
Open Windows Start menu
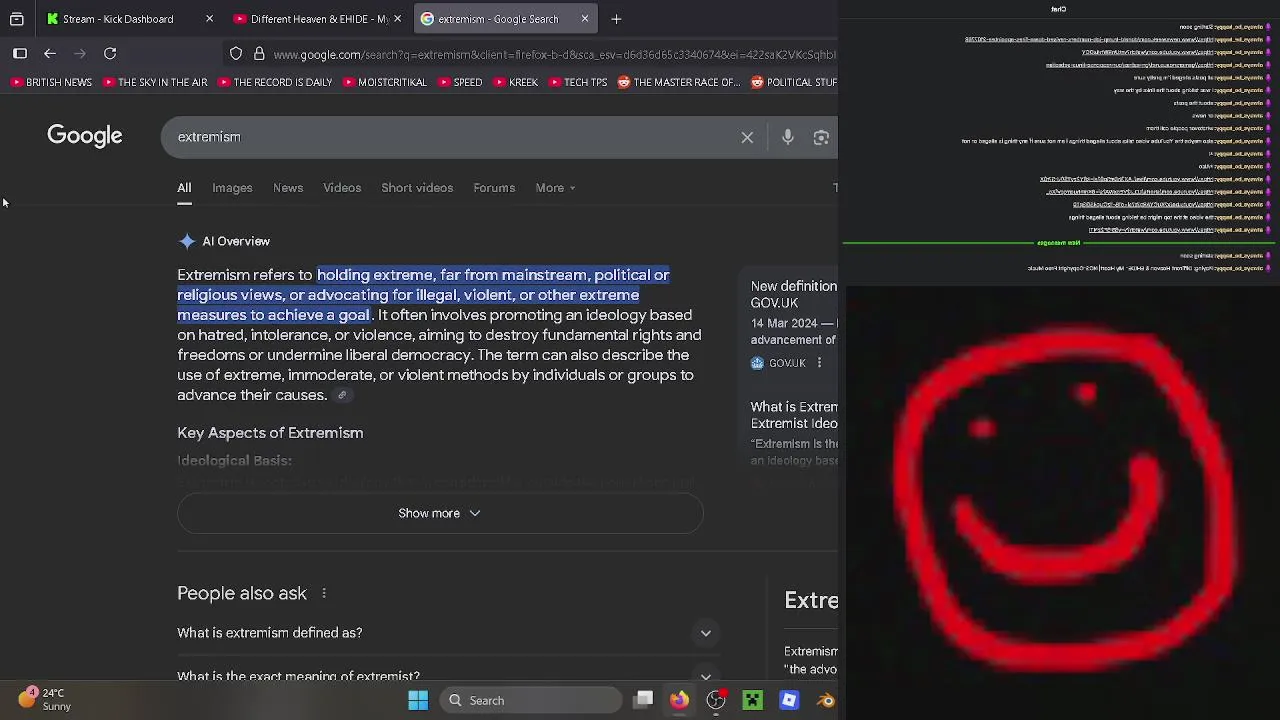(x=418, y=701)
